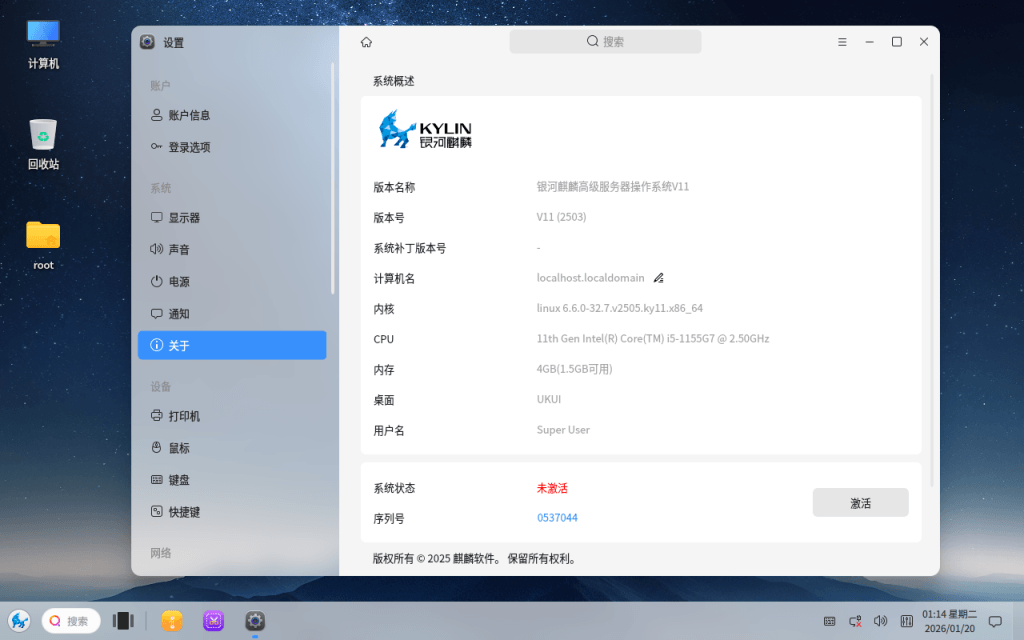The image size is (1024, 640).
Task: Click the hostname localhost.localdomain
Action: point(590,278)
